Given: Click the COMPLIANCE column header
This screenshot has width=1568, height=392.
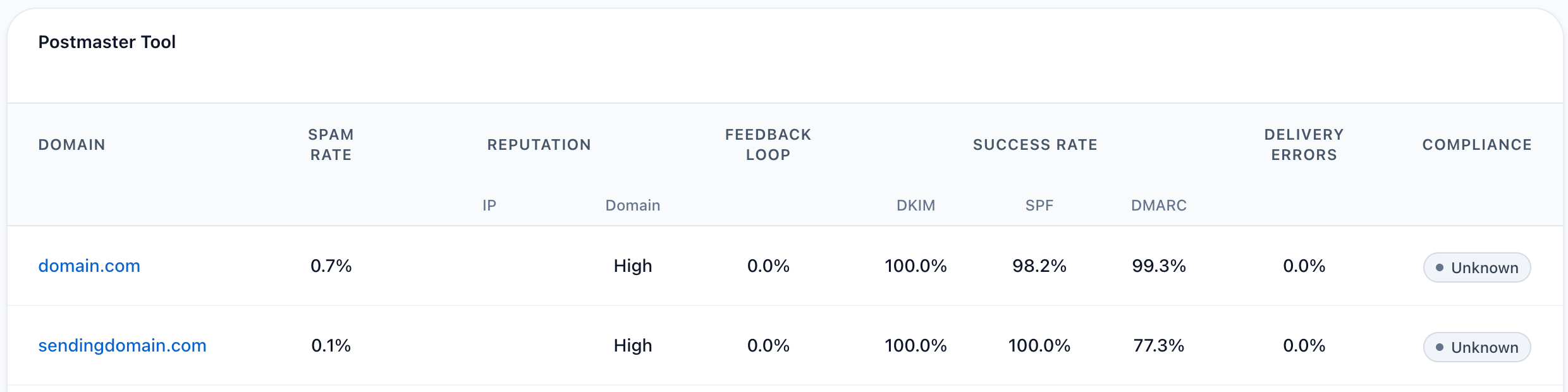Looking at the screenshot, I should click(x=1477, y=144).
